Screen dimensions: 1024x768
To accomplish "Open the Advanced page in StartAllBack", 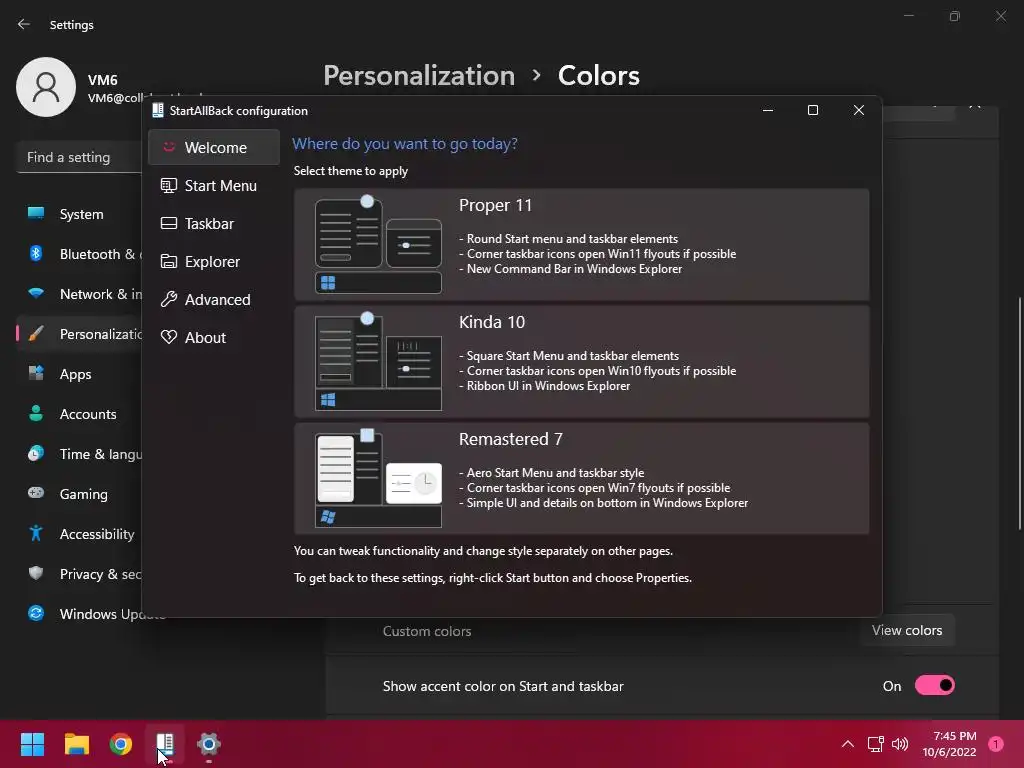I will [214, 299].
